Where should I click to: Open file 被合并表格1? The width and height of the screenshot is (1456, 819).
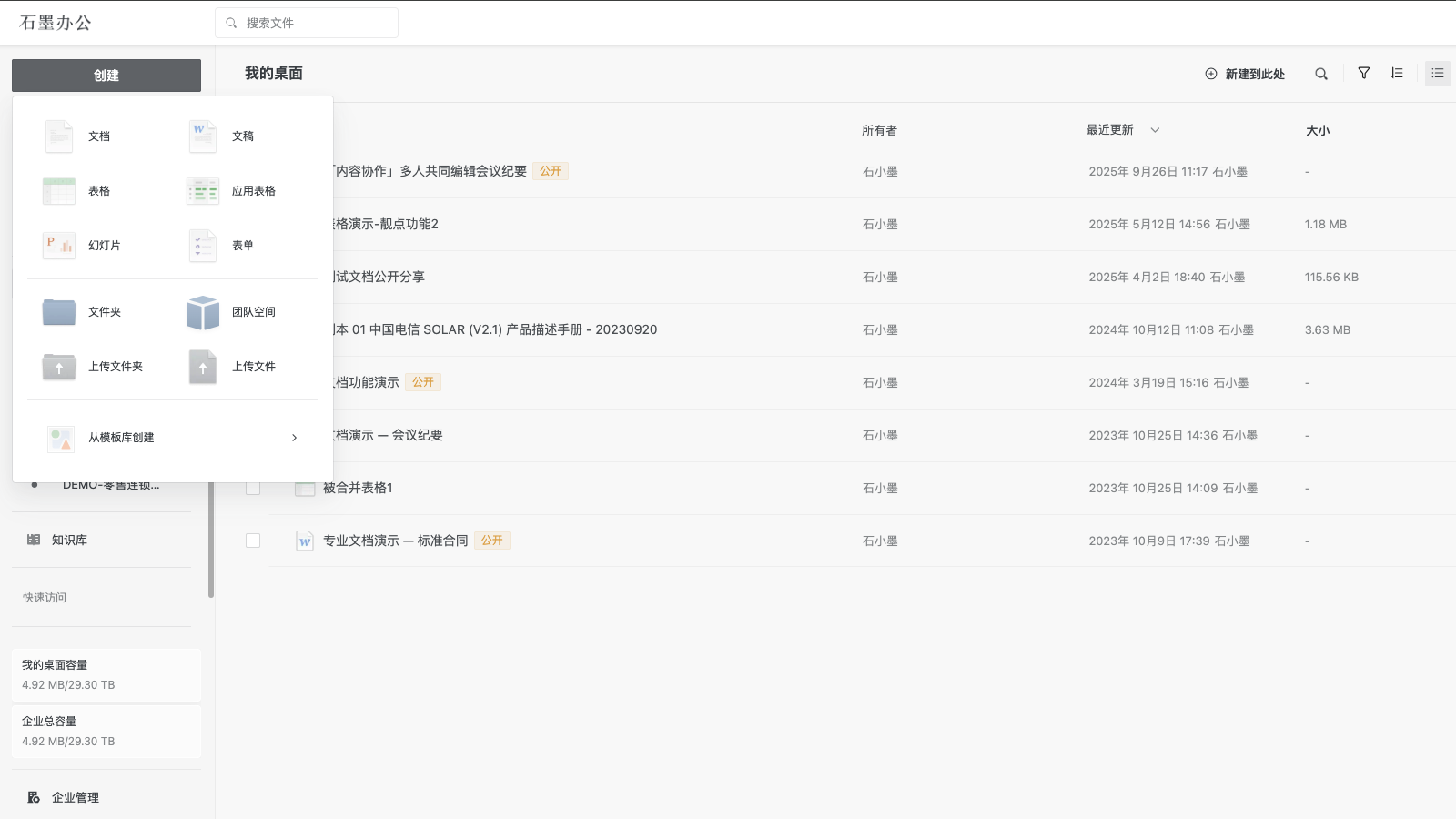358,488
